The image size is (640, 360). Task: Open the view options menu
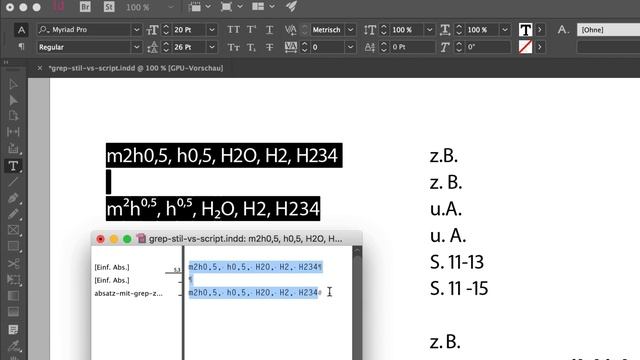(x=200, y=7)
